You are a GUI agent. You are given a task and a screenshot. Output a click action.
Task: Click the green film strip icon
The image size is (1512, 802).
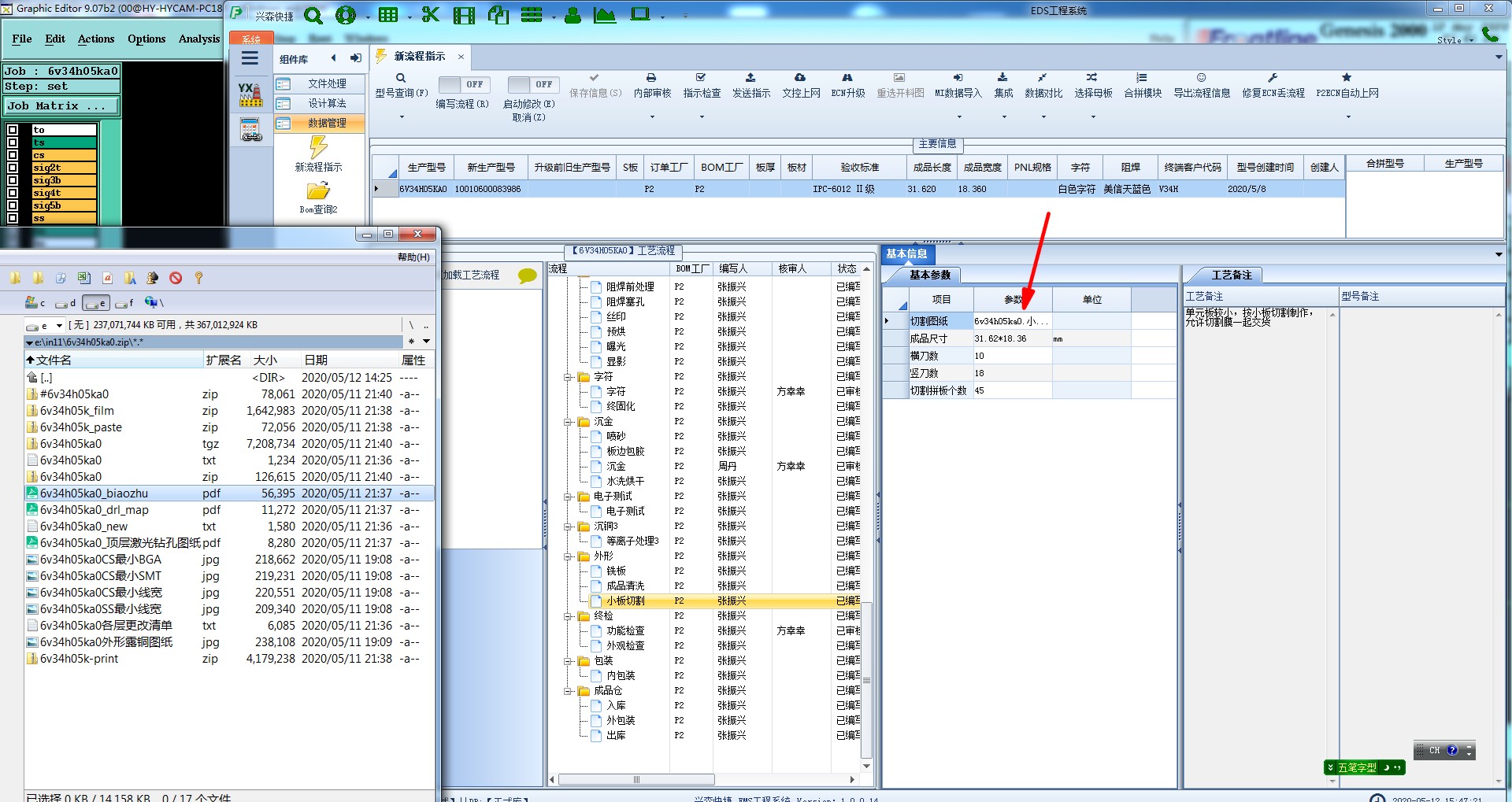tap(465, 16)
